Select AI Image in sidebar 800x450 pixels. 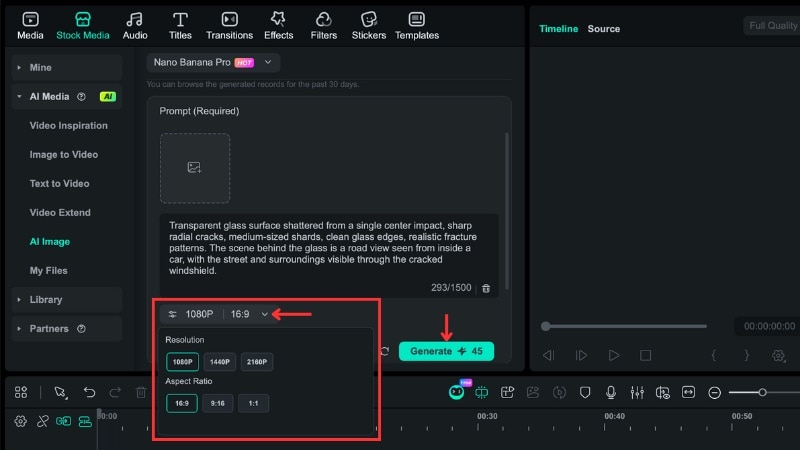click(49, 242)
